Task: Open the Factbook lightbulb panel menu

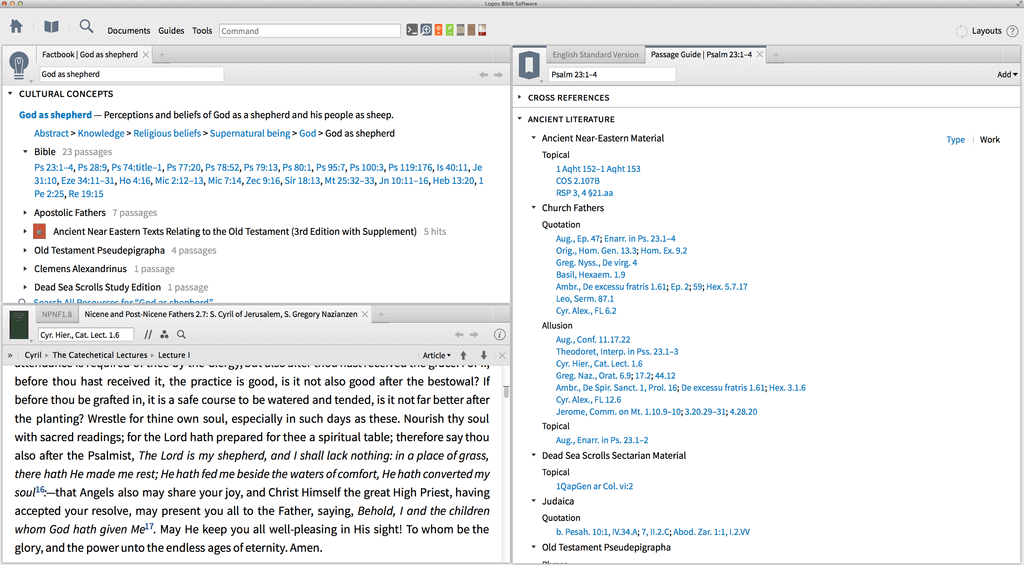Action: point(19,65)
